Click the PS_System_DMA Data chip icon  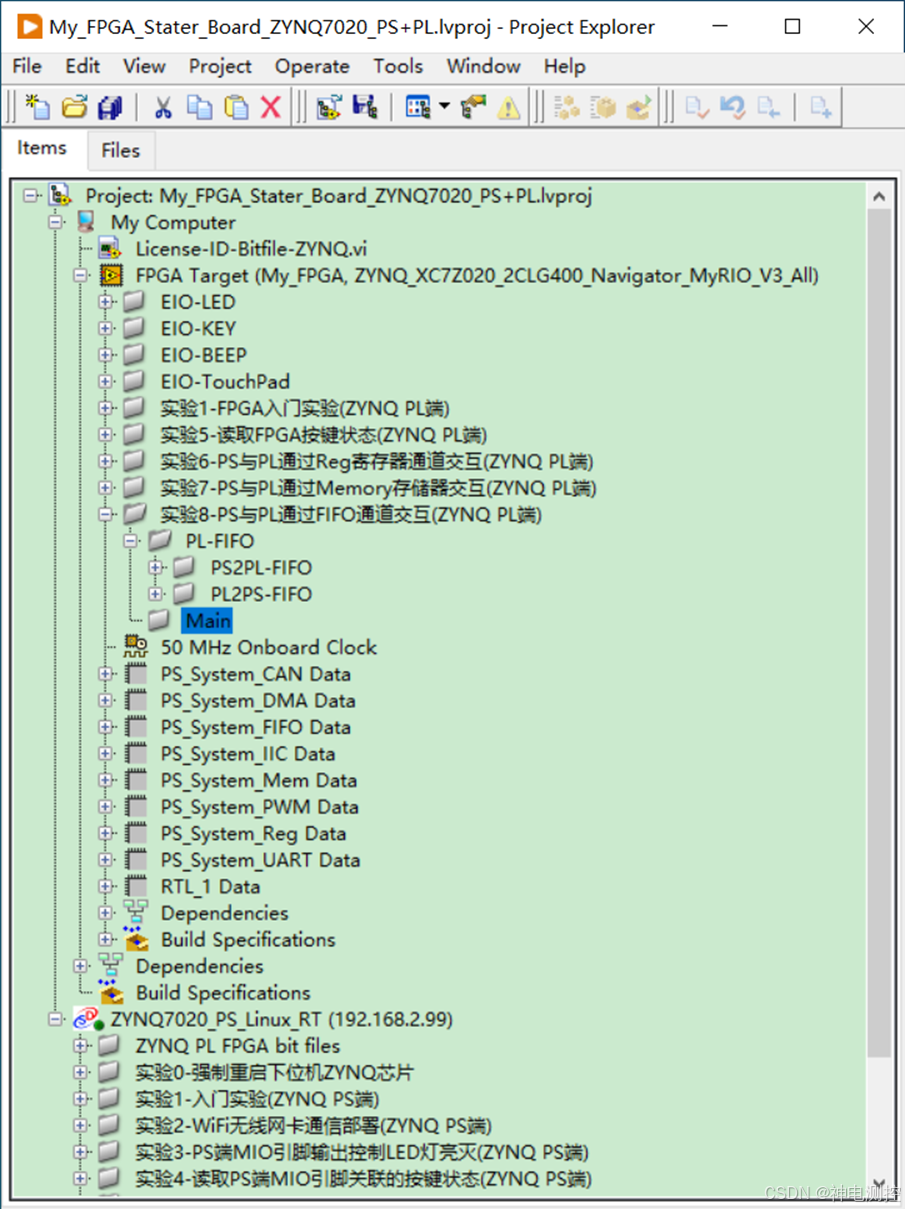coord(136,701)
